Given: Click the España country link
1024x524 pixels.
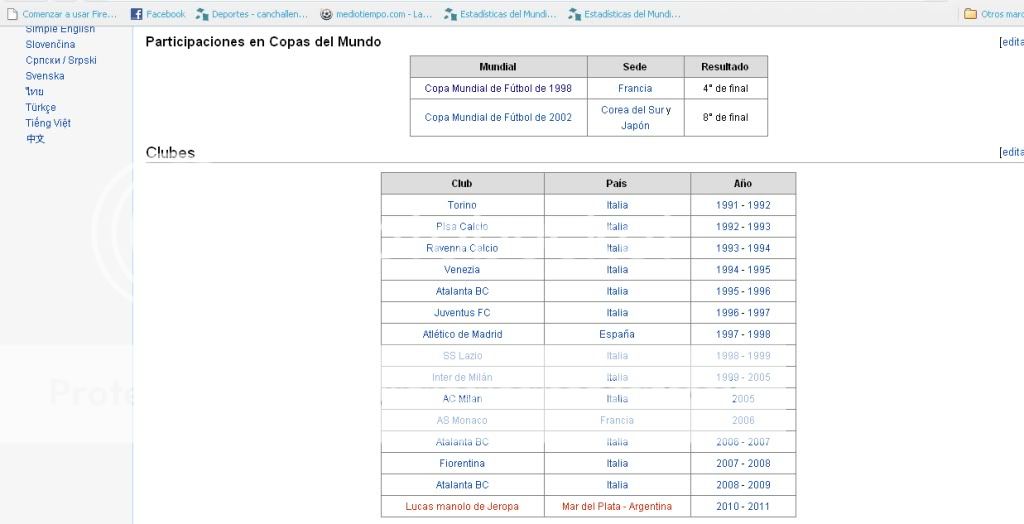Looking at the screenshot, I should coord(617,334).
